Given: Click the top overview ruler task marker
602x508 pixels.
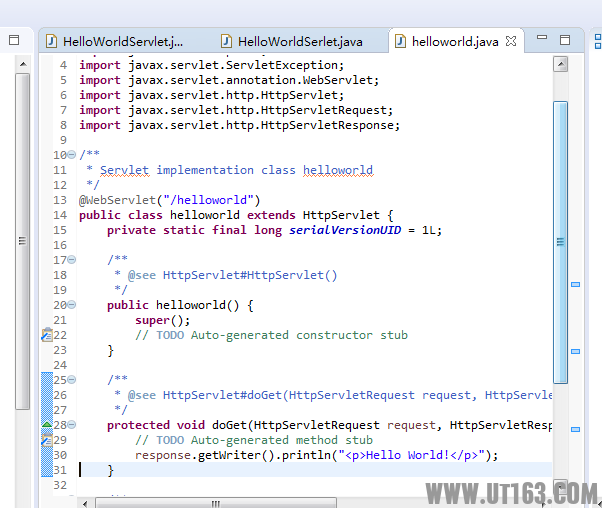Looking at the screenshot, I should 575,285.
